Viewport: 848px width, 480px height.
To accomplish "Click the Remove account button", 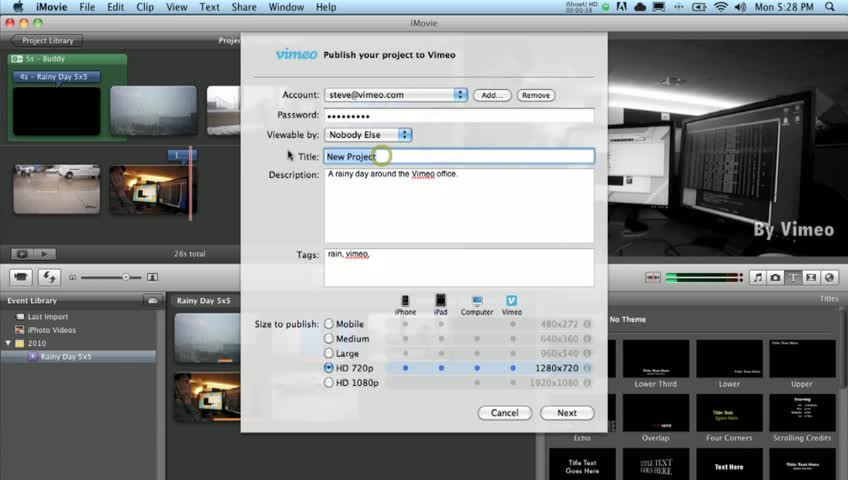I will tap(535, 95).
